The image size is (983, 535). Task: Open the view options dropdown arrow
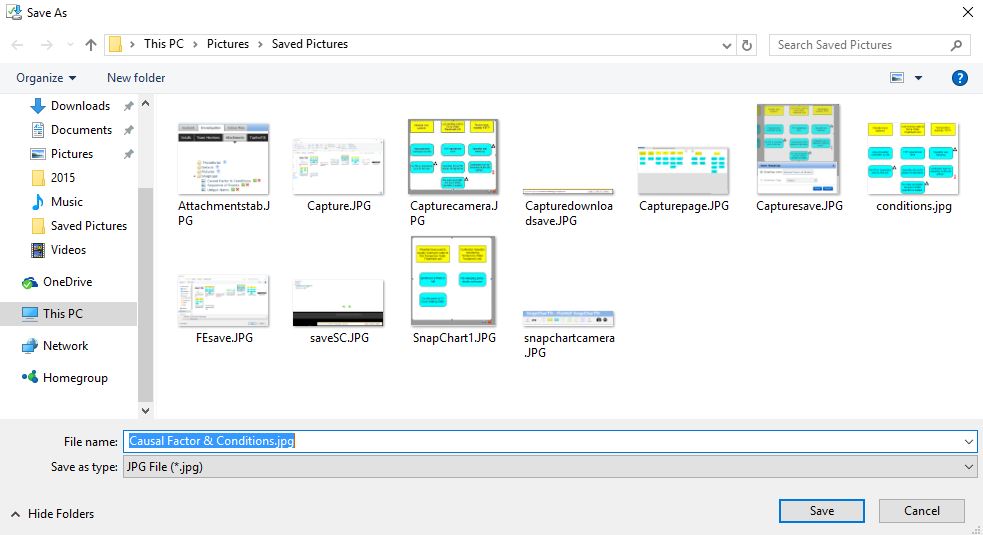pos(918,78)
